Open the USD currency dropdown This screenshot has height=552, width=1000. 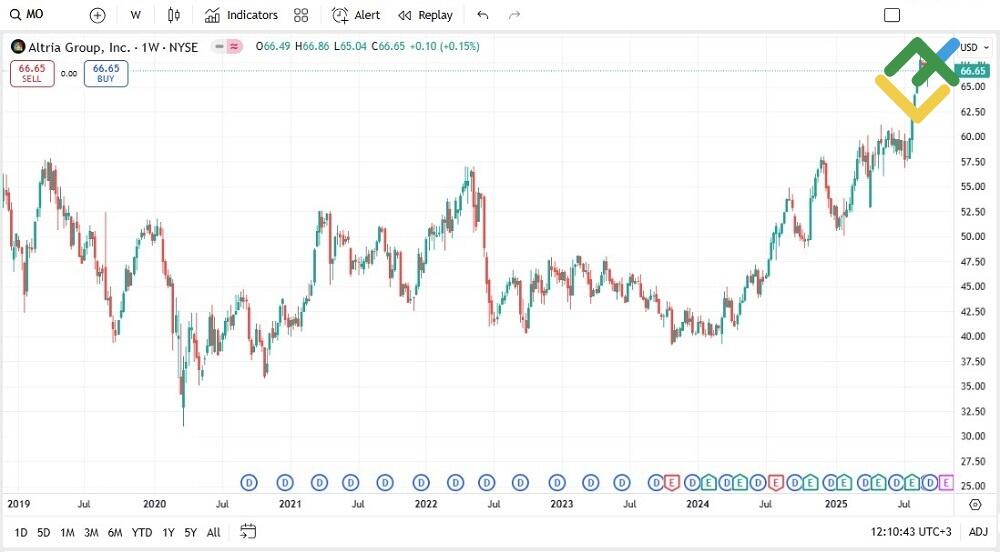tap(974, 47)
